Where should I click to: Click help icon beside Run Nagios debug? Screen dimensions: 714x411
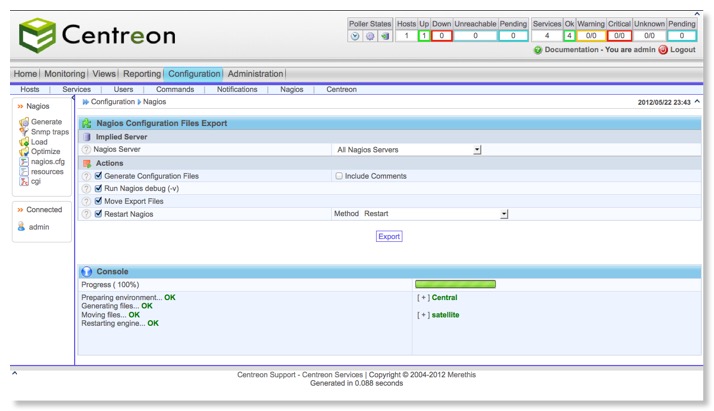[x=86, y=188]
